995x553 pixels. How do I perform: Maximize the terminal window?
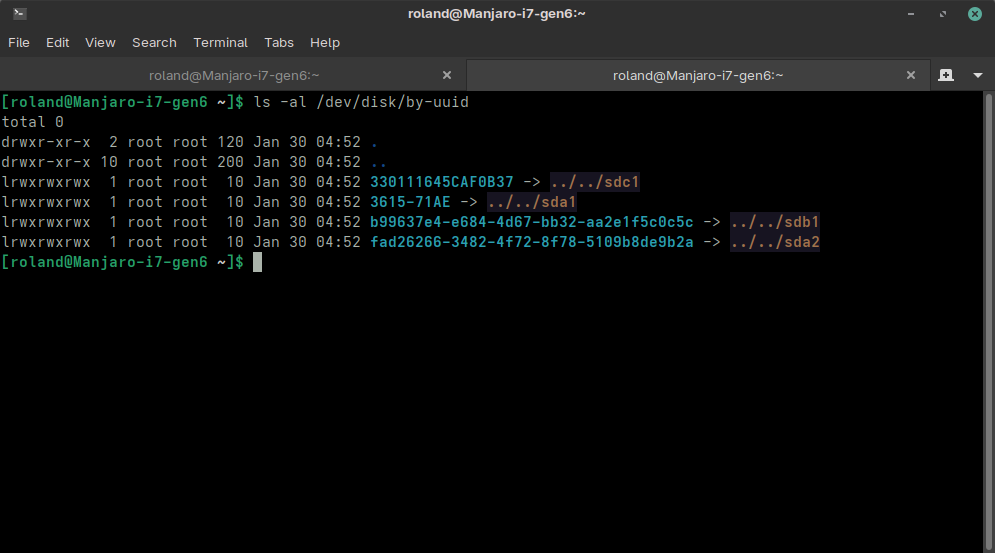point(942,14)
